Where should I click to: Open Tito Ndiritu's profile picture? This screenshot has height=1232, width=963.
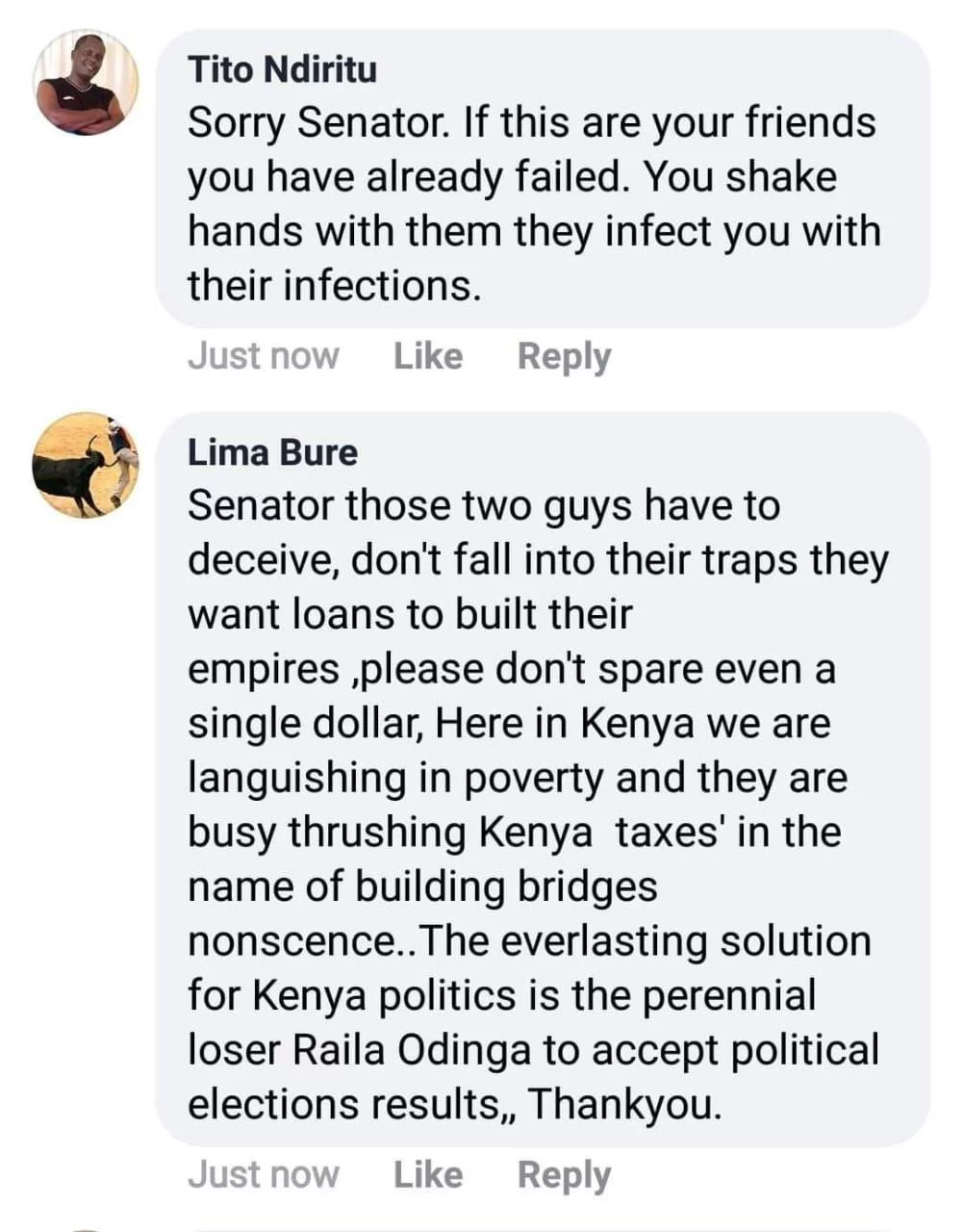[87, 84]
